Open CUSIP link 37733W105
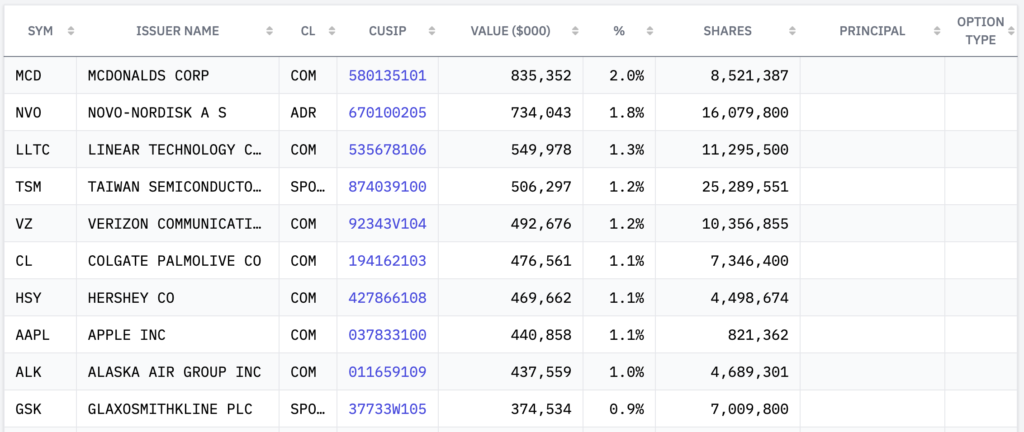 pyautogui.click(x=387, y=409)
